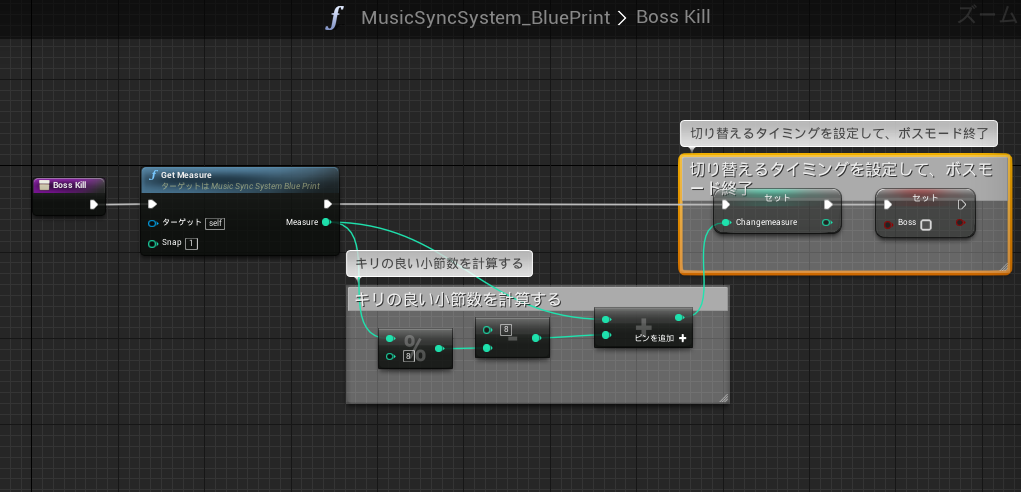The height and width of the screenshot is (492, 1021).
Task: Click the subtract node output pin
Action: pos(537,338)
